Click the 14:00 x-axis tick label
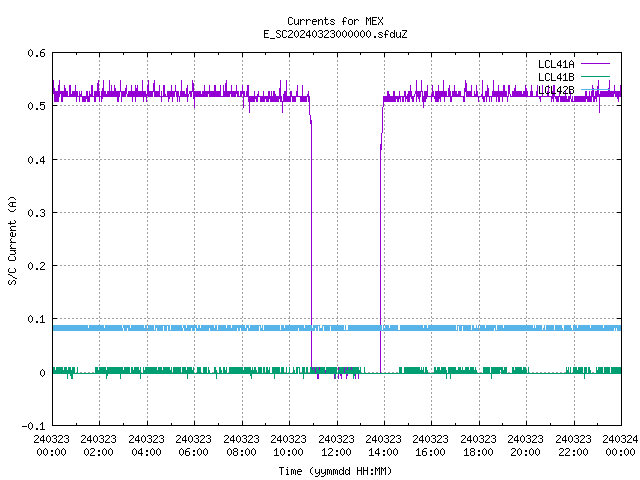This screenshot has height=480, width=640. [383, 452]
